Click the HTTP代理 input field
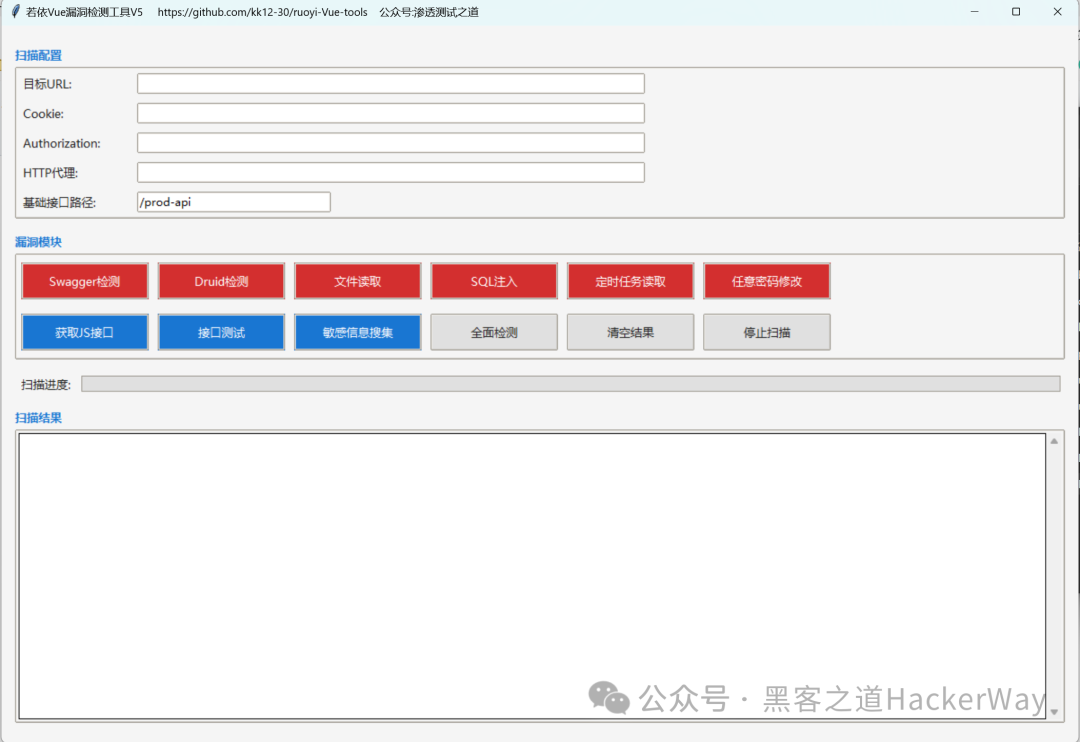Screen dimensions: 1080x742 (x=391, y=172)
